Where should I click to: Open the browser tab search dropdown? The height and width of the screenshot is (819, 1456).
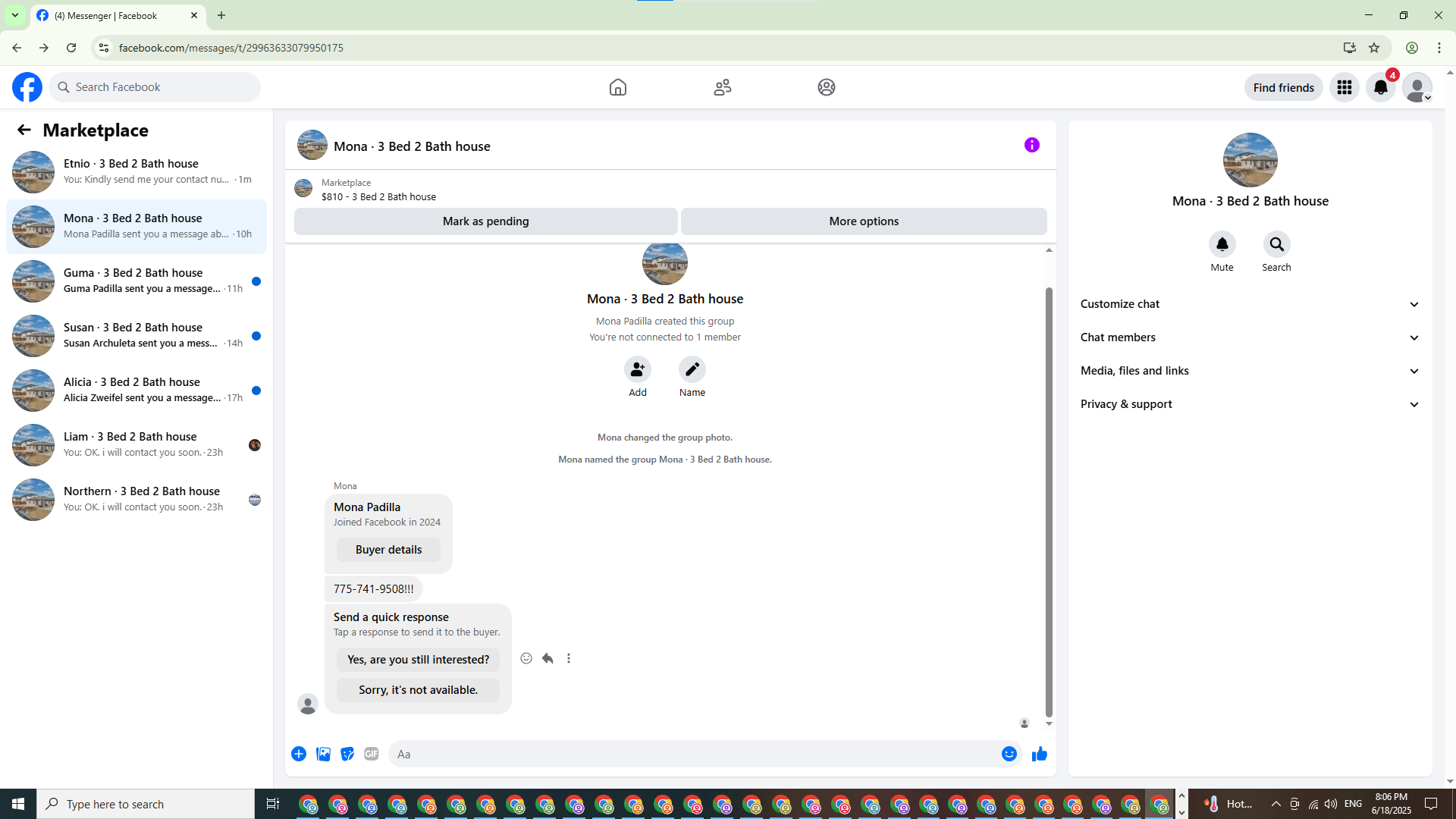(15, 15)
